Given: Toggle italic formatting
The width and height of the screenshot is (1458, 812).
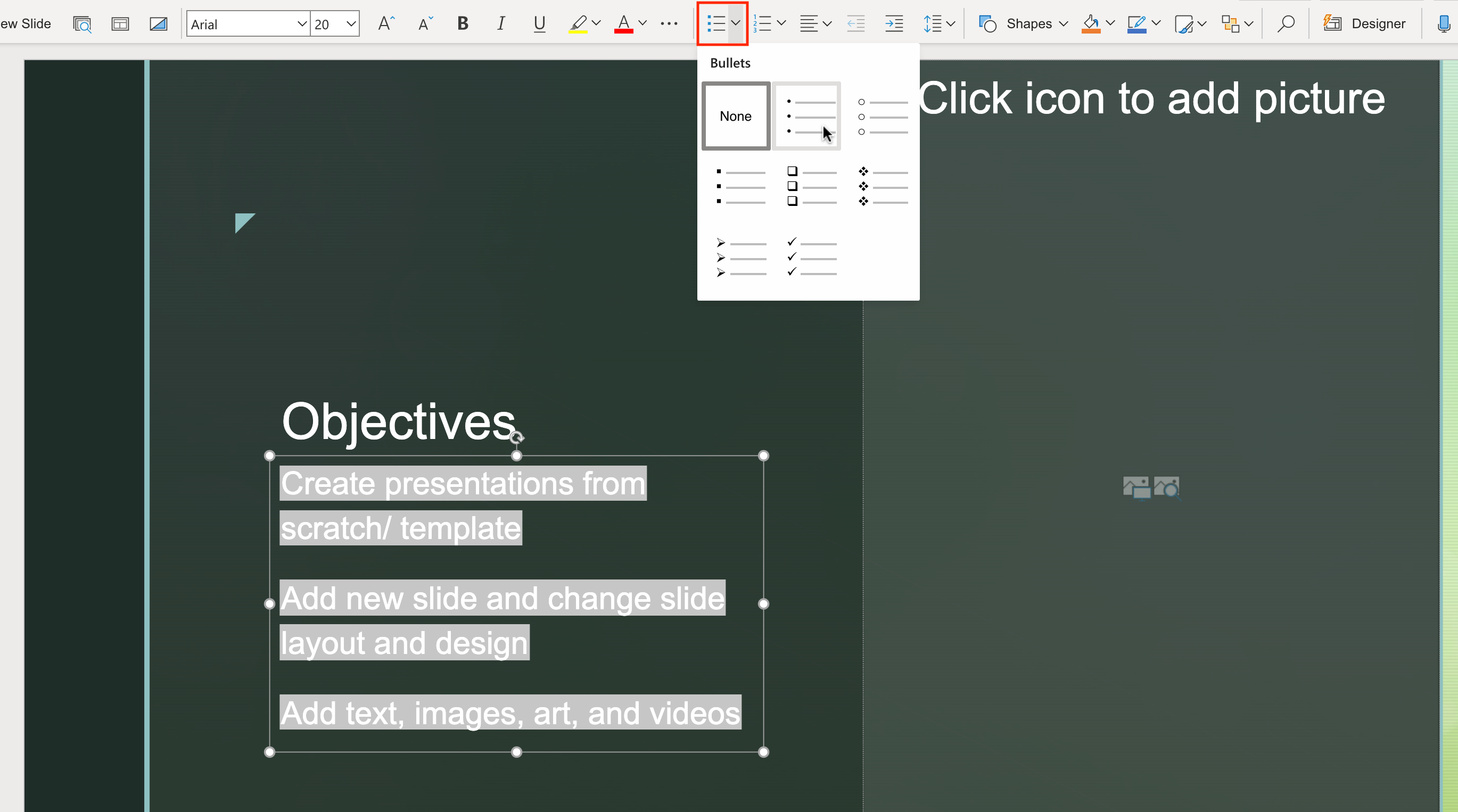Looking at the screenshot, I should [x=500, y=24].
